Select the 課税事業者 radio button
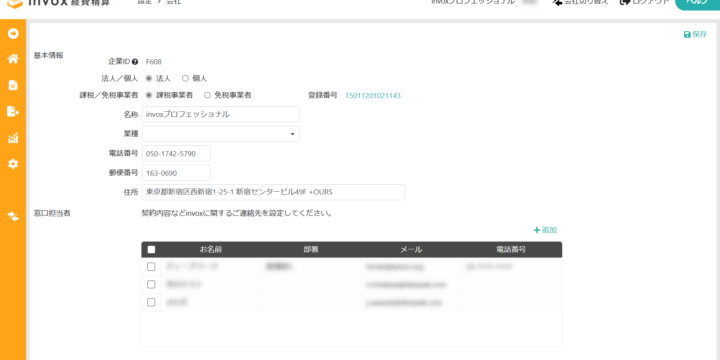 point(149,96)
